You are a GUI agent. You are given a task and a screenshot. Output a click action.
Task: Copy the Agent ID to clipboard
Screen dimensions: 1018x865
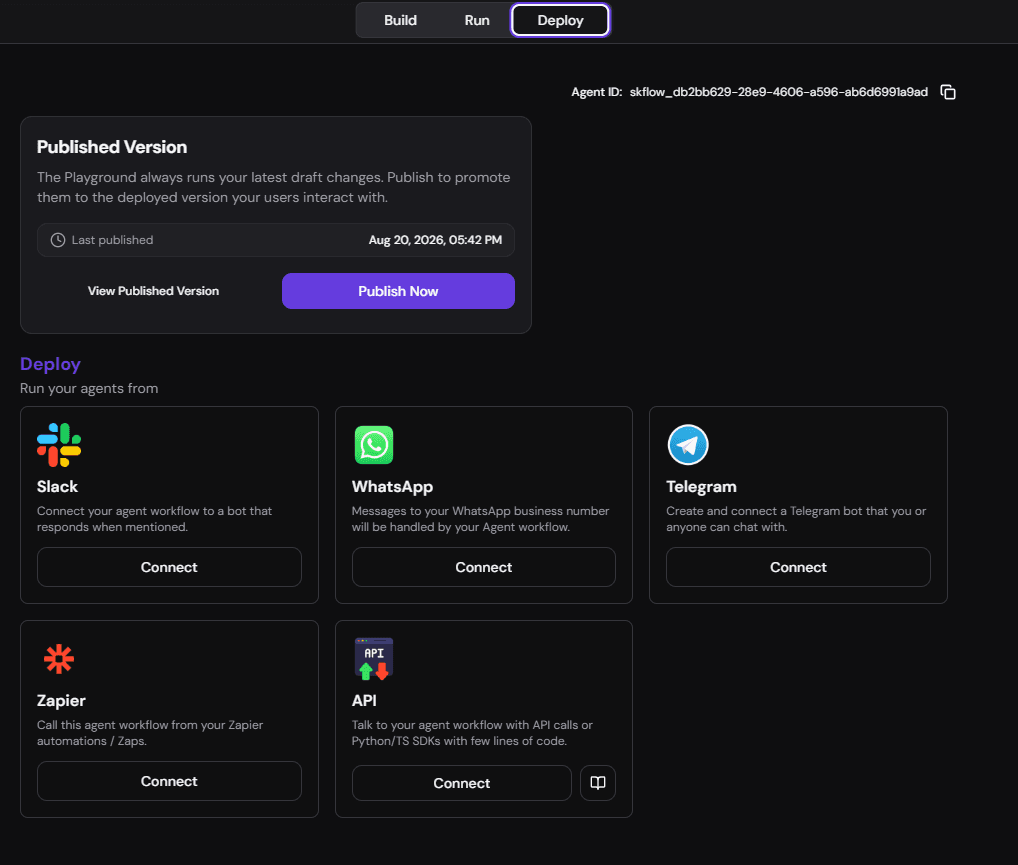pos(948,92)
